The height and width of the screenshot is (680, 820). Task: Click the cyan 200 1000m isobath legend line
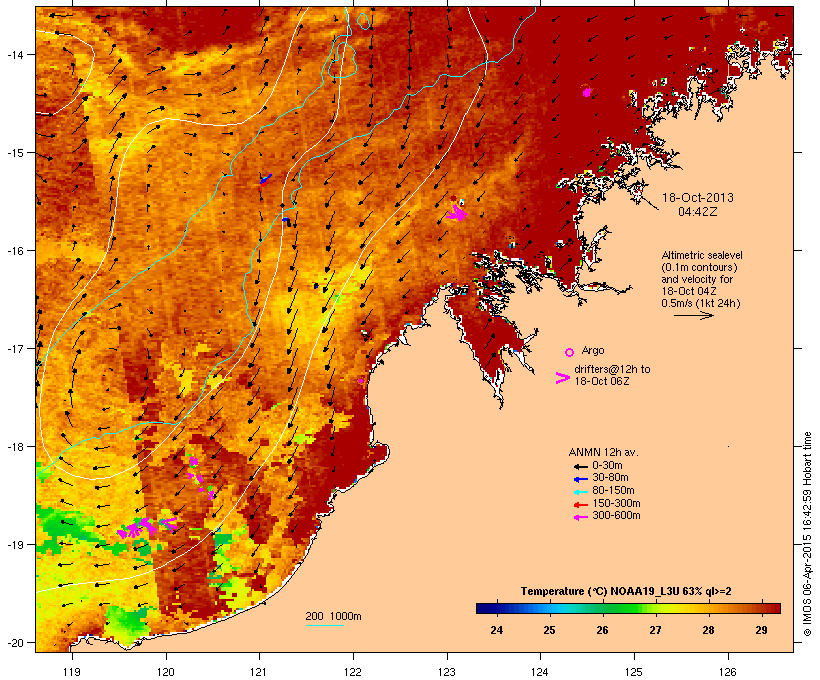click(x=325, y=625)
